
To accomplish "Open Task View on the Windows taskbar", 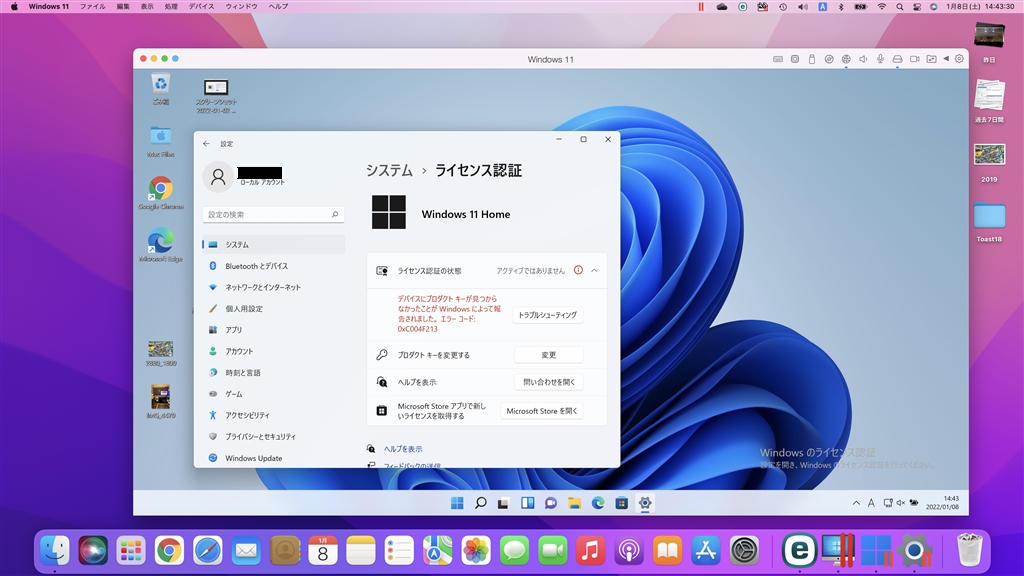I will click(503, 503).
